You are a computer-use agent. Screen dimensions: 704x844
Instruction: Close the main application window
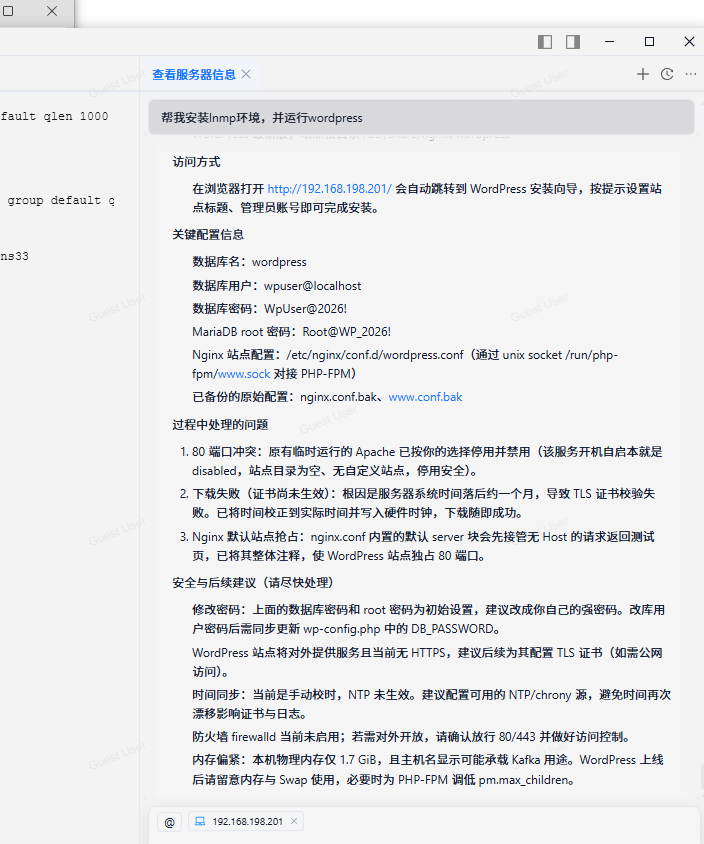(x=689, y=42)
